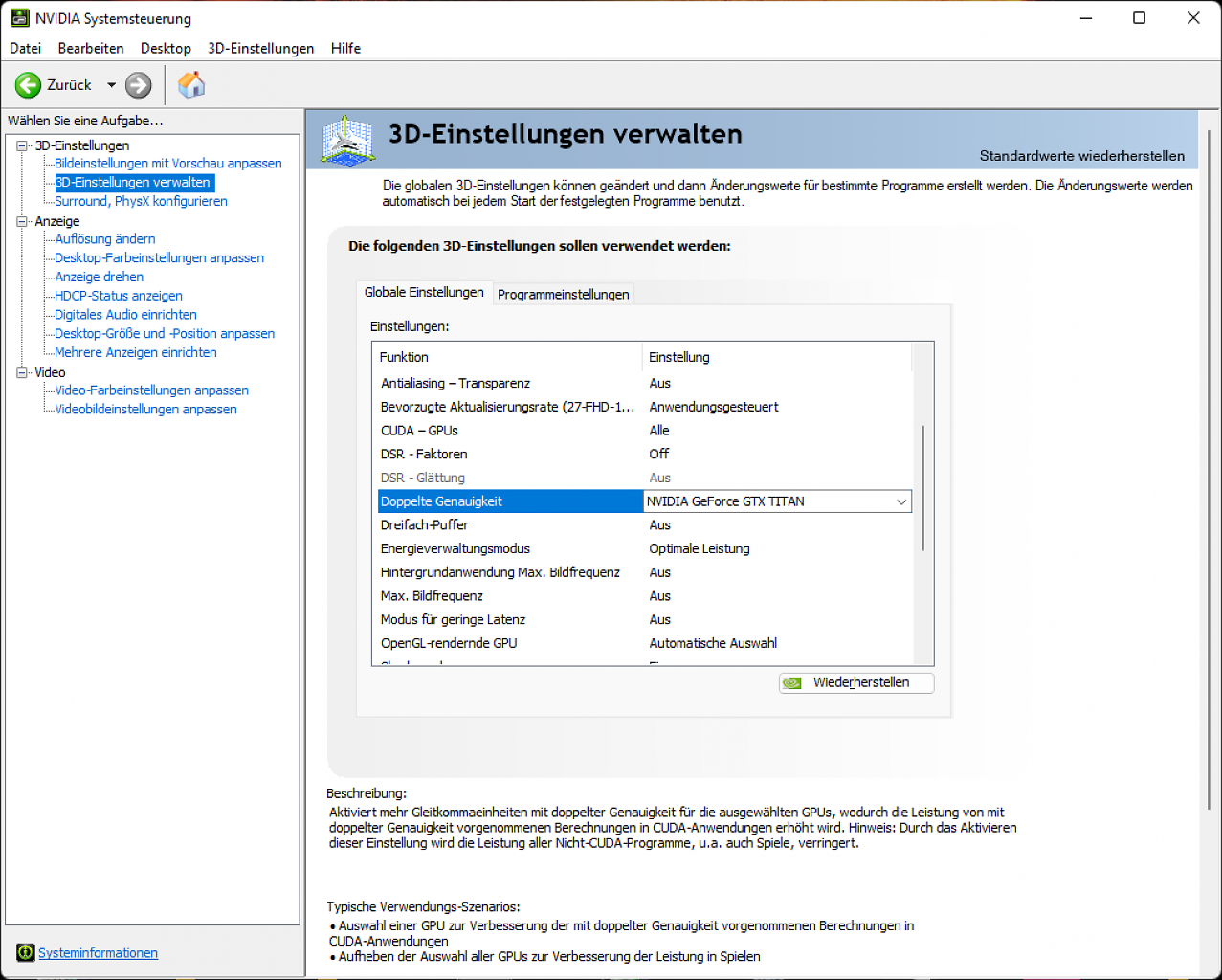
Task: Open the Hilfe menu
Action: click(x=345, y=48)
